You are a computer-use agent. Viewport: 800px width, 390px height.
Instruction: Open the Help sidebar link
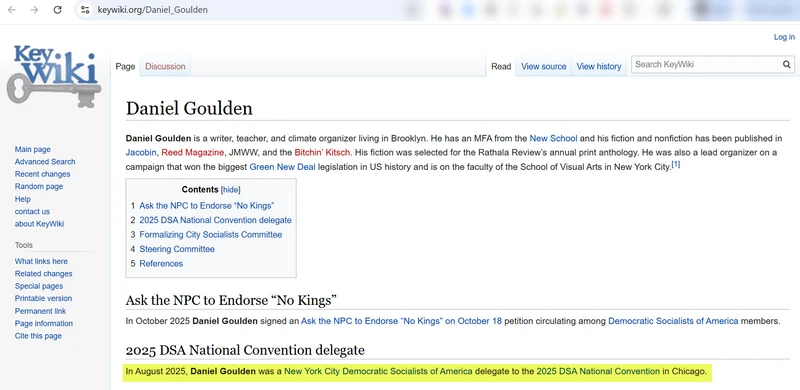(x=22, y=199)
